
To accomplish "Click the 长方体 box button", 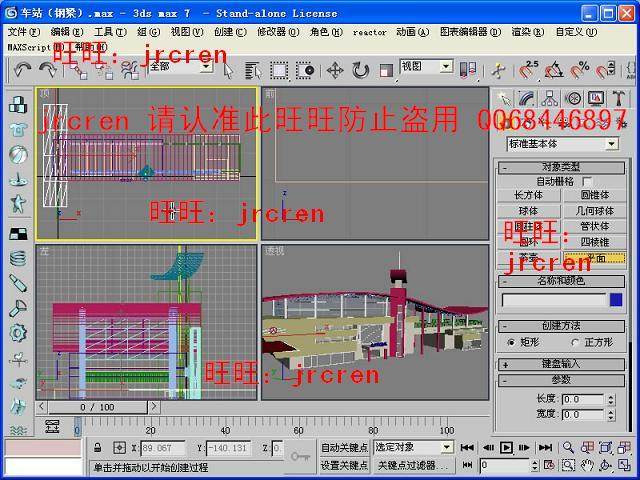I will (529, 196).
